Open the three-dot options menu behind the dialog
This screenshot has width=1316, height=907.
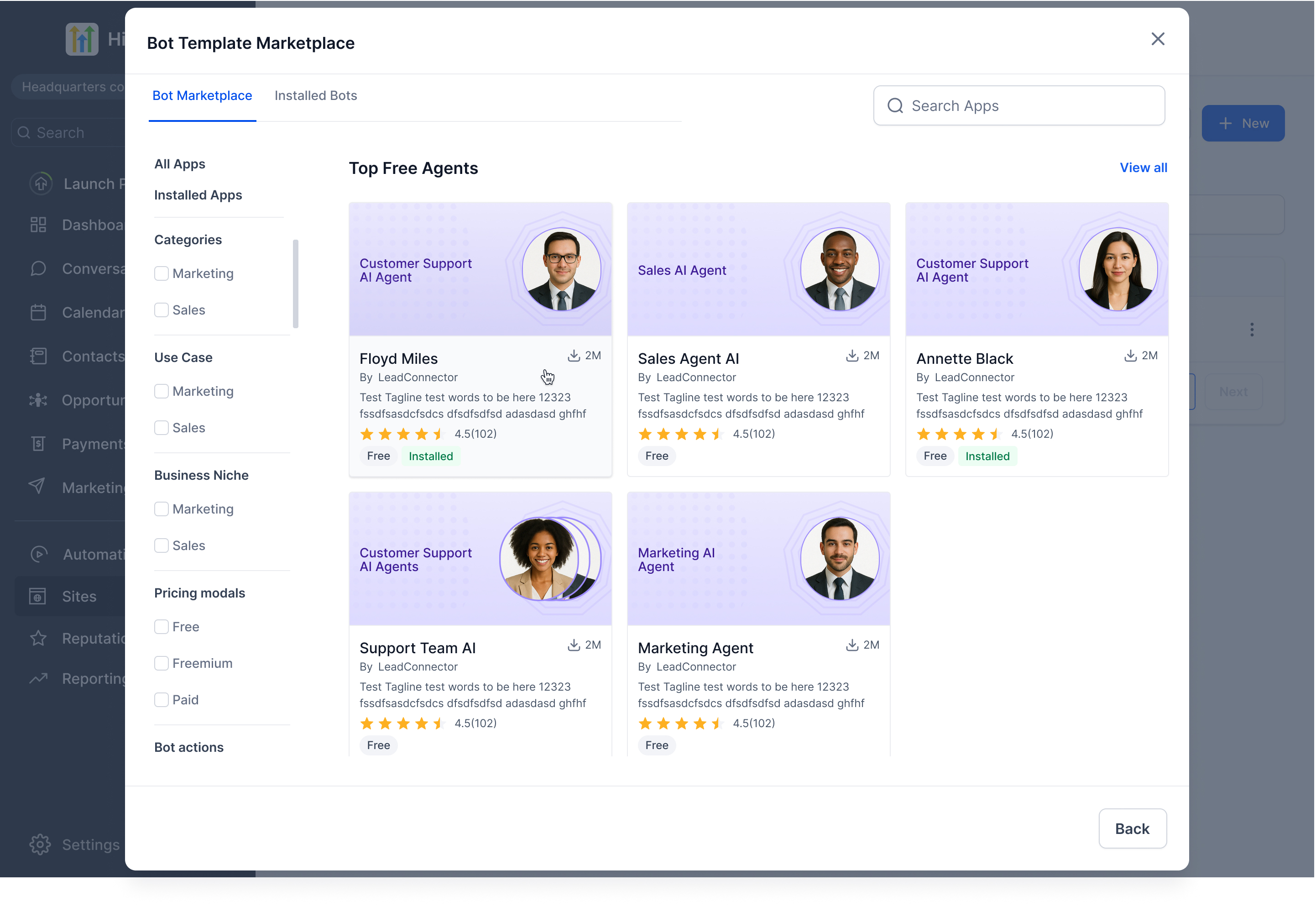1251,330
